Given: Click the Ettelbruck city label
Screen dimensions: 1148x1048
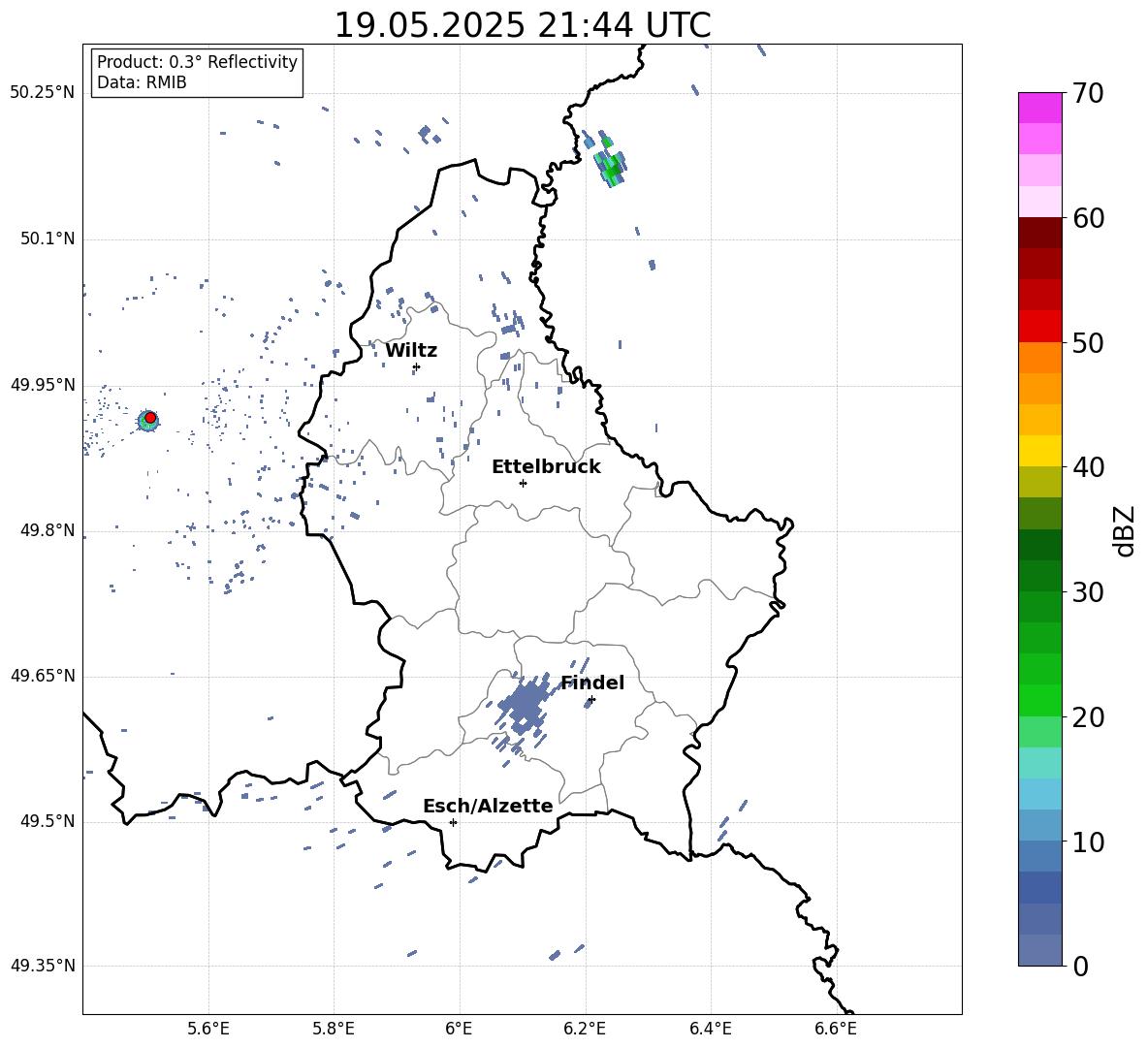Looking at the screenshot, I should [x=546, y=467].
